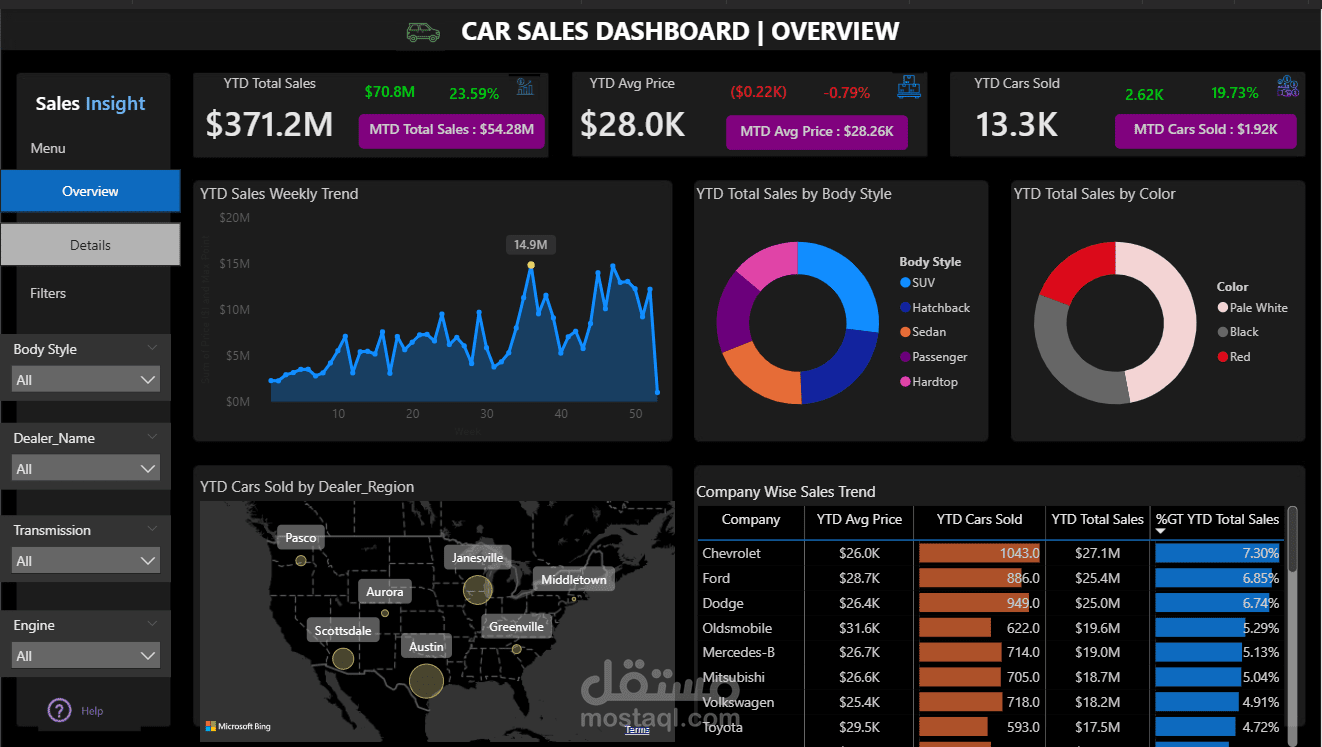
Task: Collapse the Engine slicer header chevron
Action: (x=152, y=624)
